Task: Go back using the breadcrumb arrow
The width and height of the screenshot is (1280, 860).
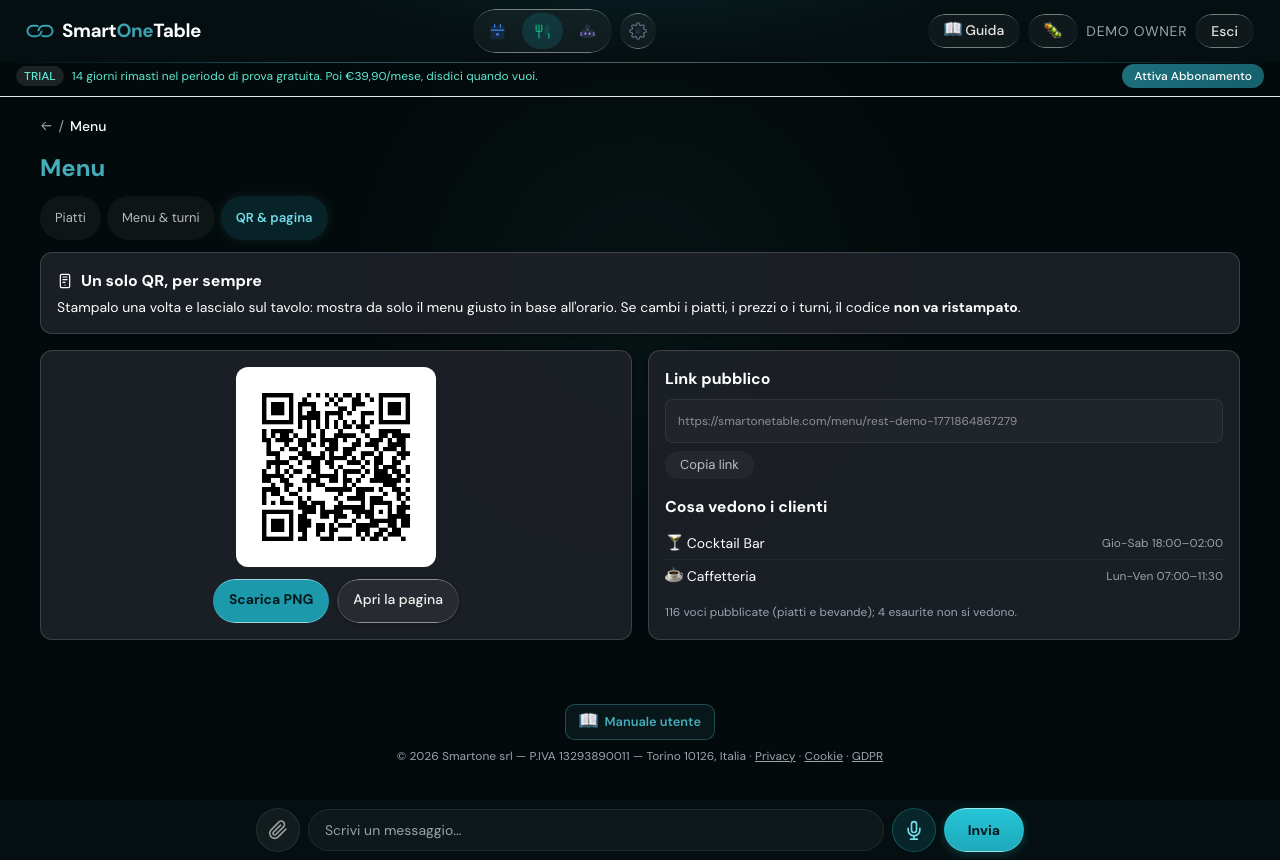Action: pyautogui.click(x=46, y=126)
